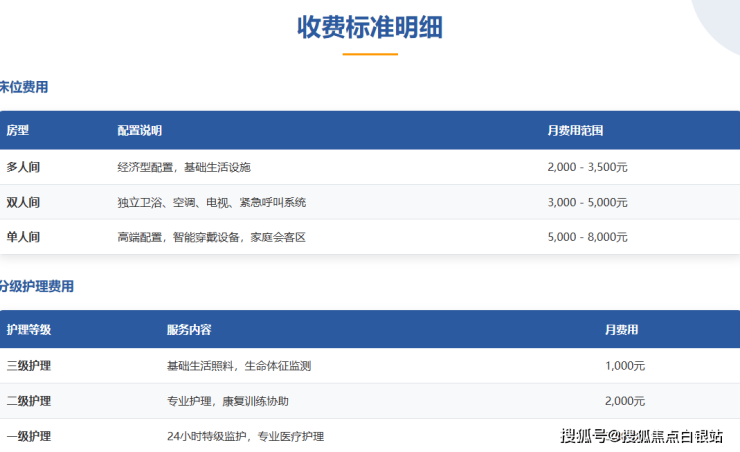The image size is (740, 452).
Task: Click the 服务内容 column header
Action: coord(188,329)
